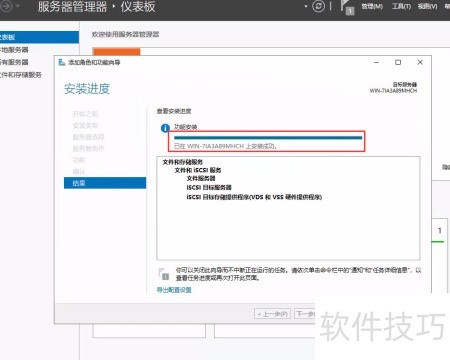
Task: Minimize the Add Roles wizard window
Action: 376,62
